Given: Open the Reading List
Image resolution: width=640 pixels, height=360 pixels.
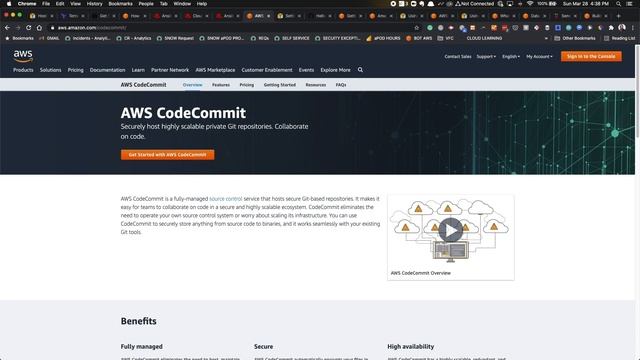Looking at the screenshot, I should point(619,38).
